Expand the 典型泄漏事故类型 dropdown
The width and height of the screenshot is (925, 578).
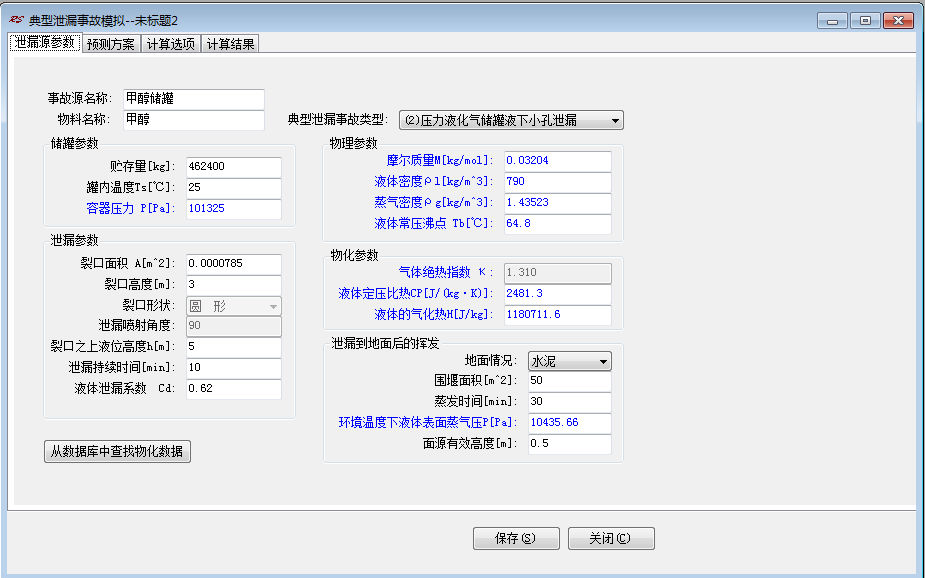(511, 120)
